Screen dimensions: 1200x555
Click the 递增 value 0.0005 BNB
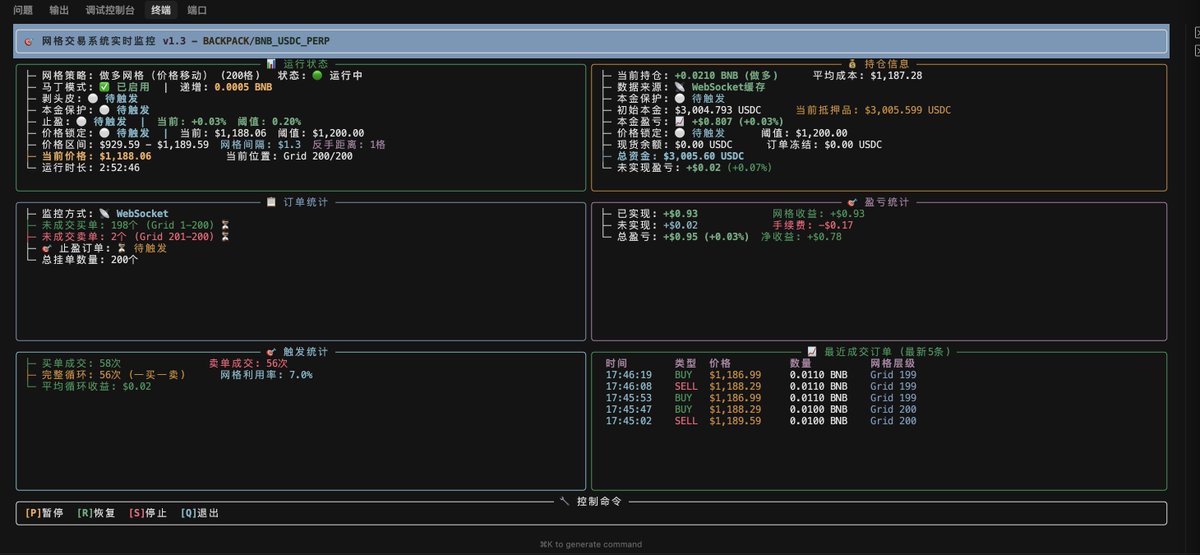click(244, 87)
